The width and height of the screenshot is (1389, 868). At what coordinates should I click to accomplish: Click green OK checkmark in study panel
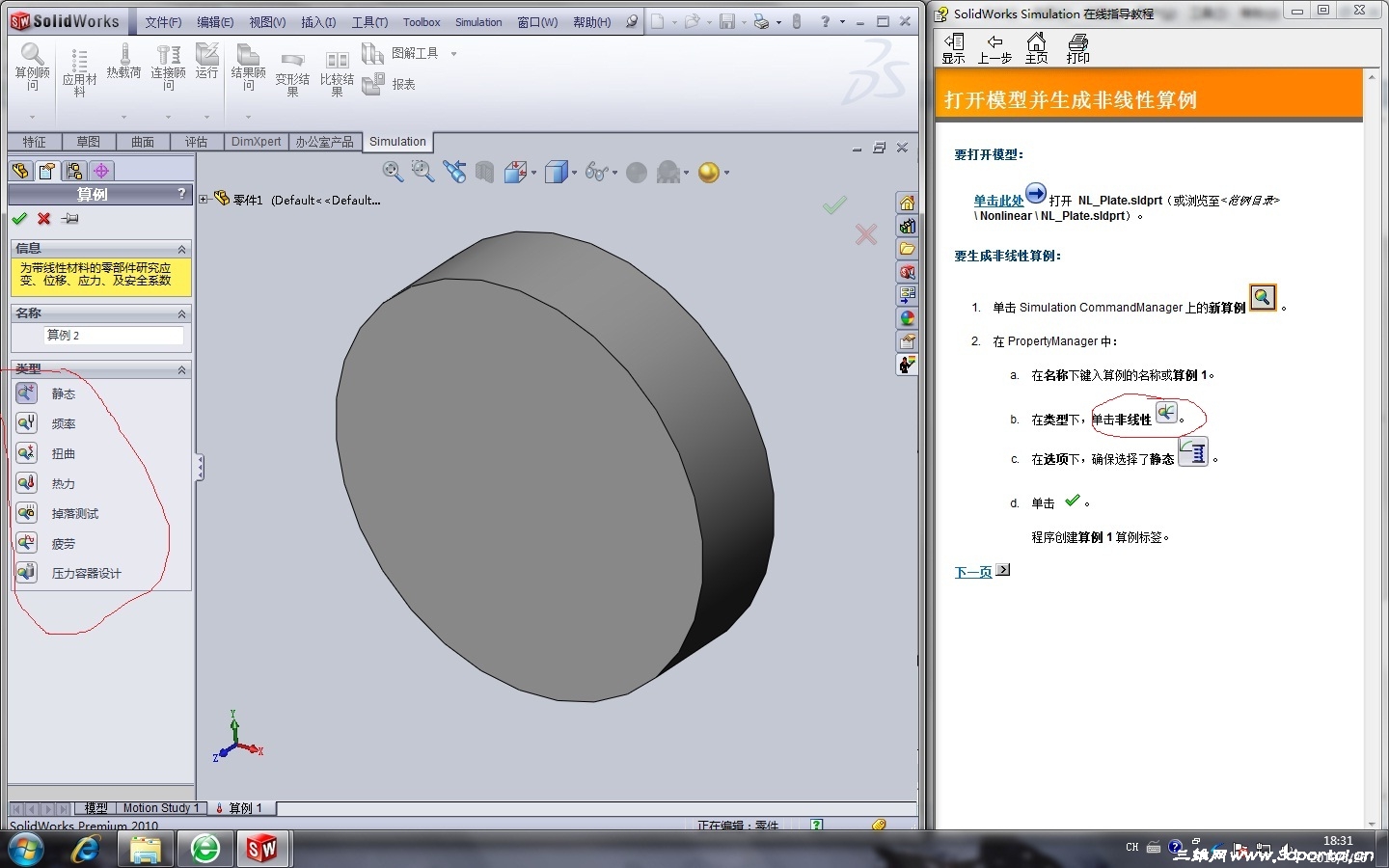click(x=19, y=219)
